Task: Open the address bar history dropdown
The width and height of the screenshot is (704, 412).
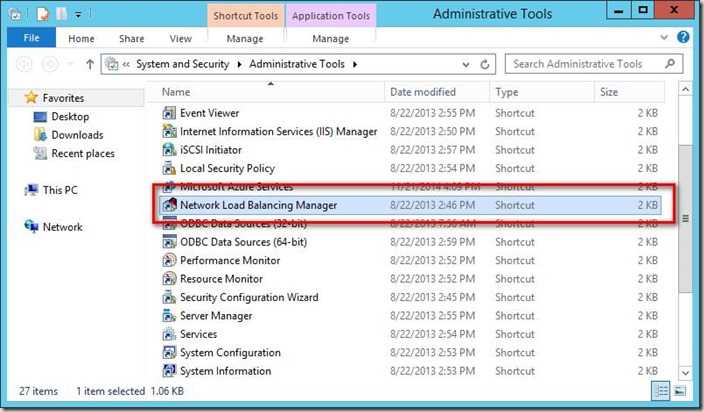Action: (470, 64)
